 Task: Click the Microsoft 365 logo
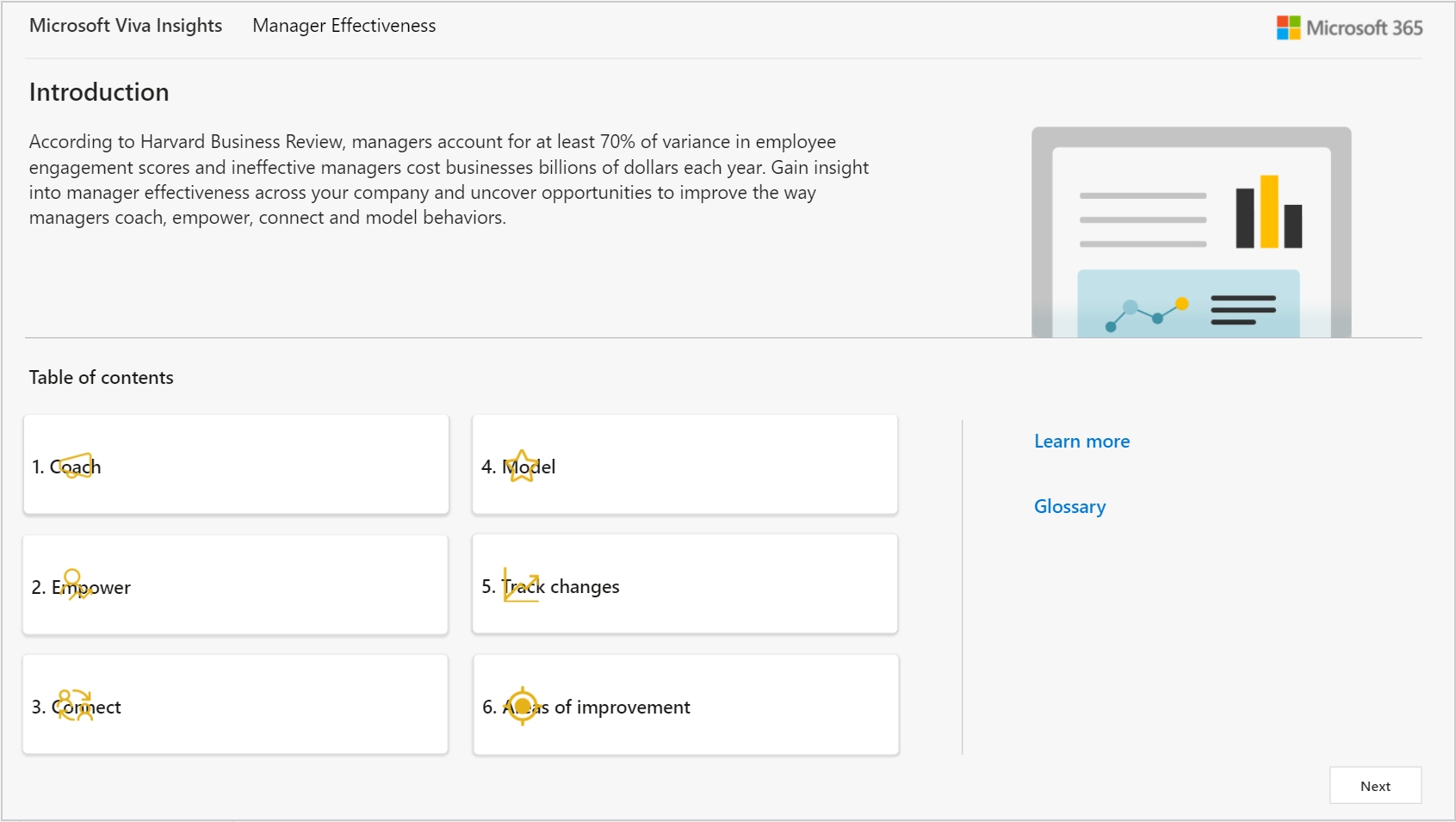pyautogui.click(x=1349, y=28)
